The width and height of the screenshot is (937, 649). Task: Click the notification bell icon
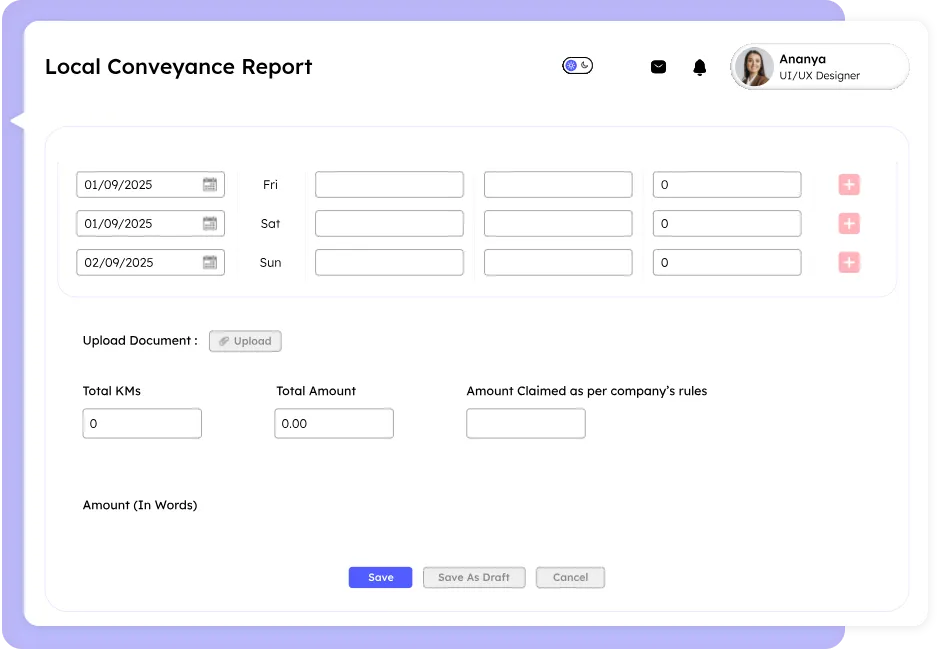700,67
